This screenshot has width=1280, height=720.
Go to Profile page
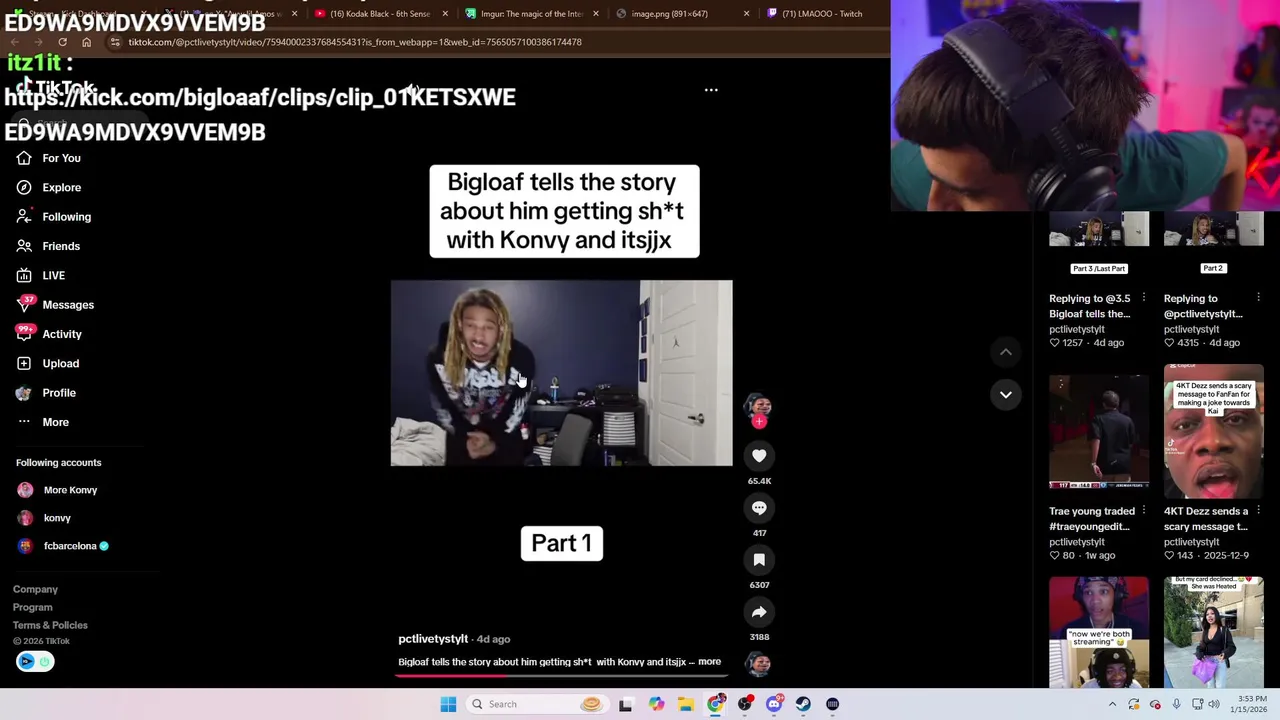pos(45,393)
